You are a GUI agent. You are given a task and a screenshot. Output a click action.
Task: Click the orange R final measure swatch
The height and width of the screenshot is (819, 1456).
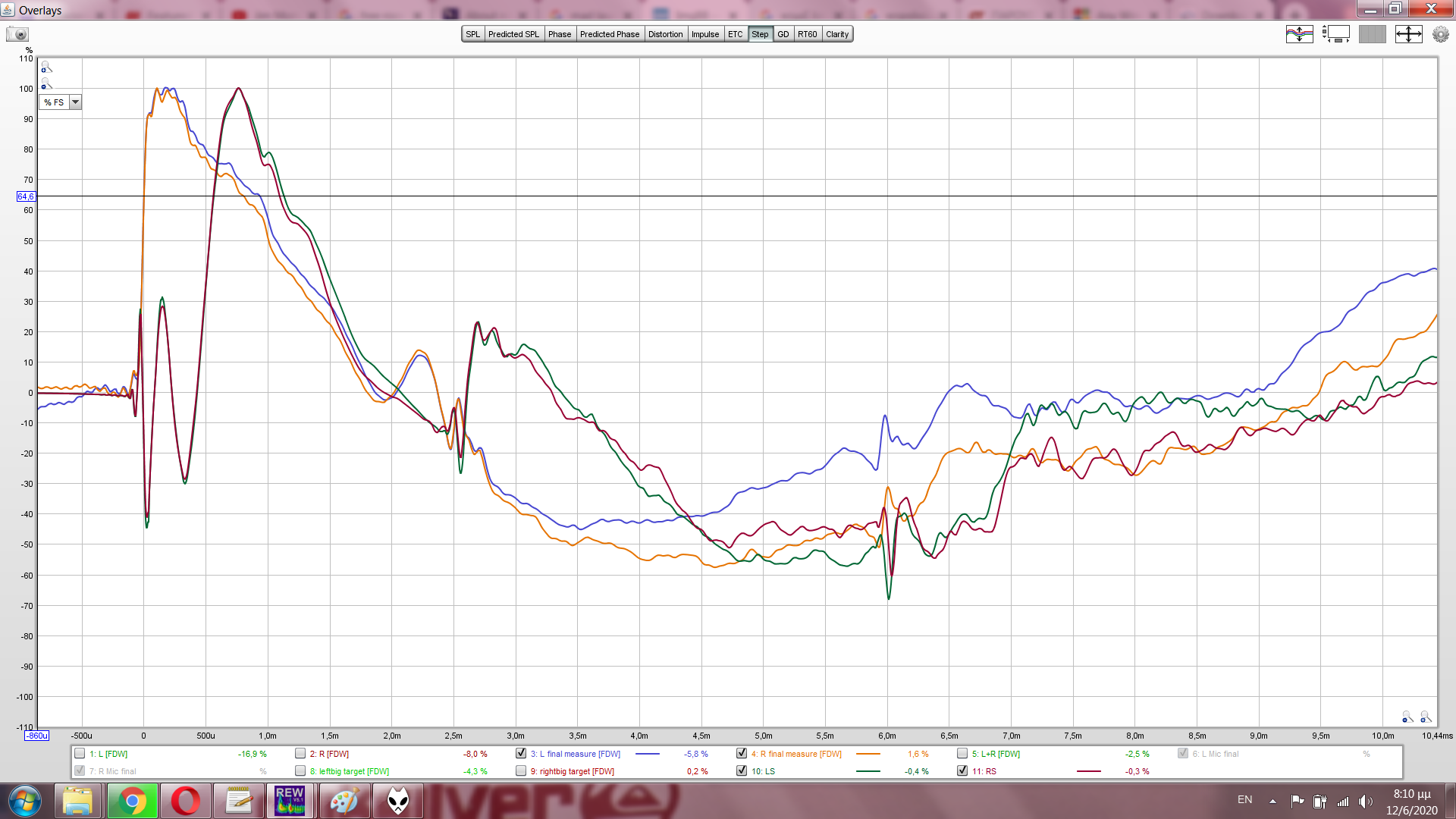tap(868, 754)
